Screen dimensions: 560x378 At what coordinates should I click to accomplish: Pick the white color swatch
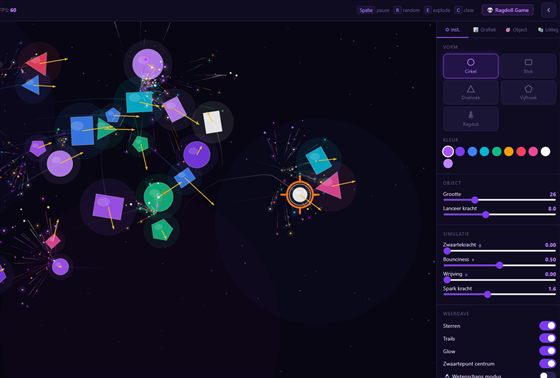[545, 151]
